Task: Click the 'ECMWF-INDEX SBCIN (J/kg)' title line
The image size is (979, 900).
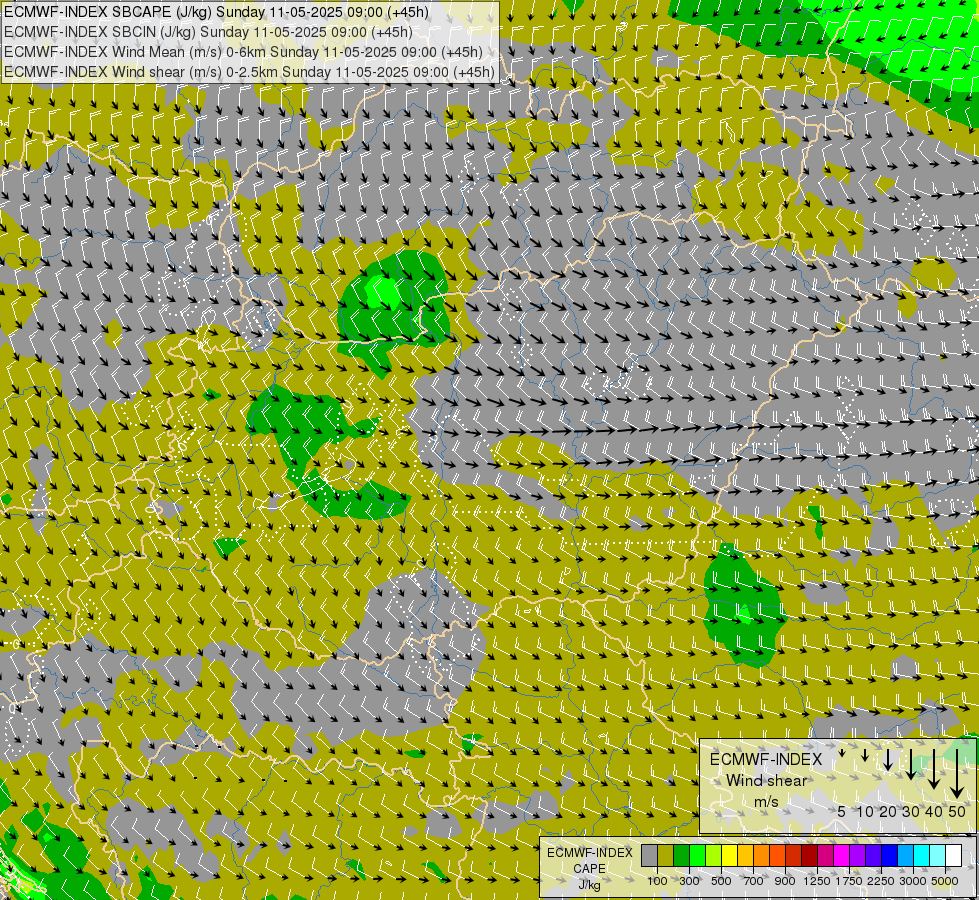Action: (208, 32)
